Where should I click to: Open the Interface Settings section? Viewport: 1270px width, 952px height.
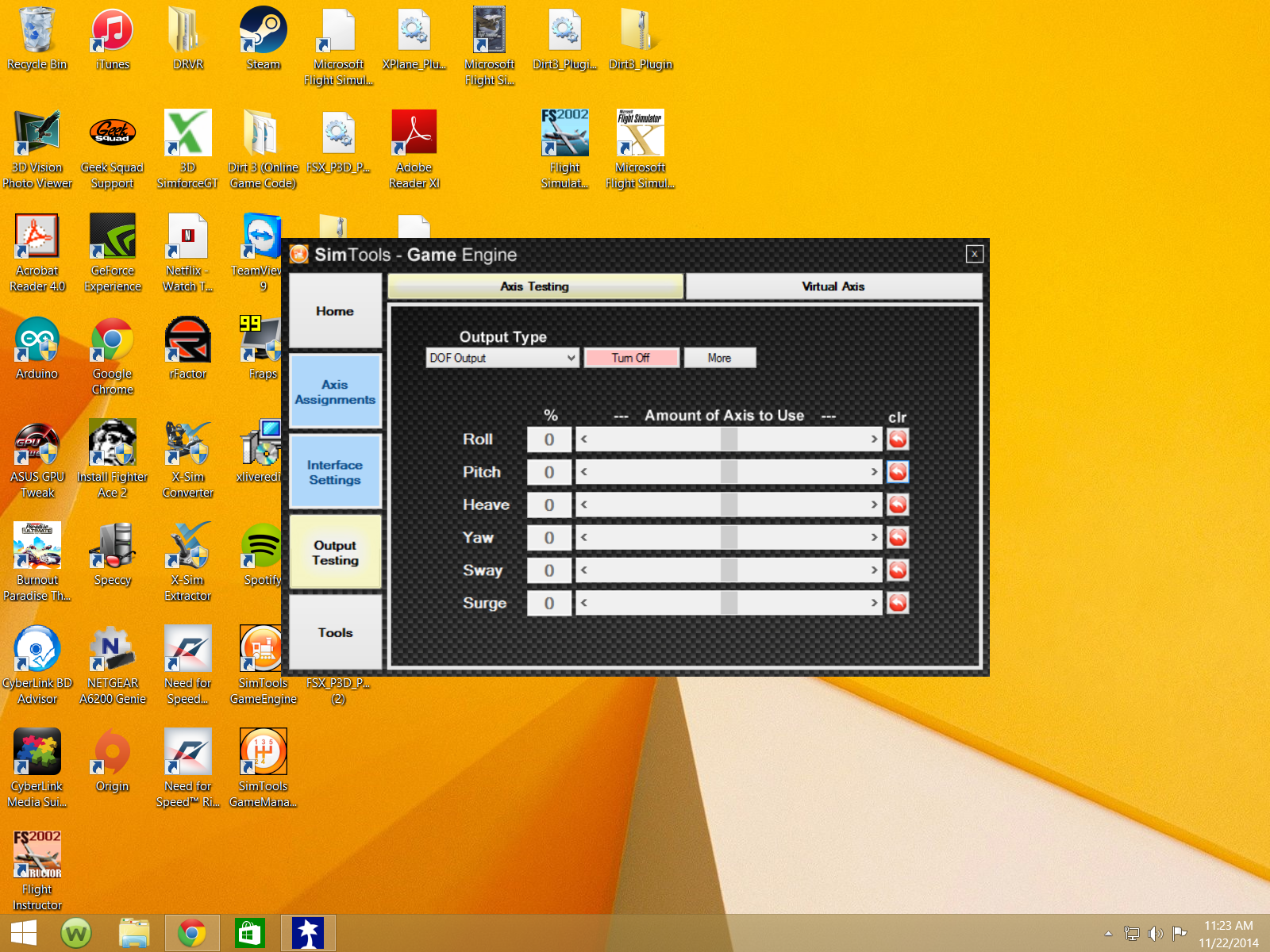coord(335,472)
